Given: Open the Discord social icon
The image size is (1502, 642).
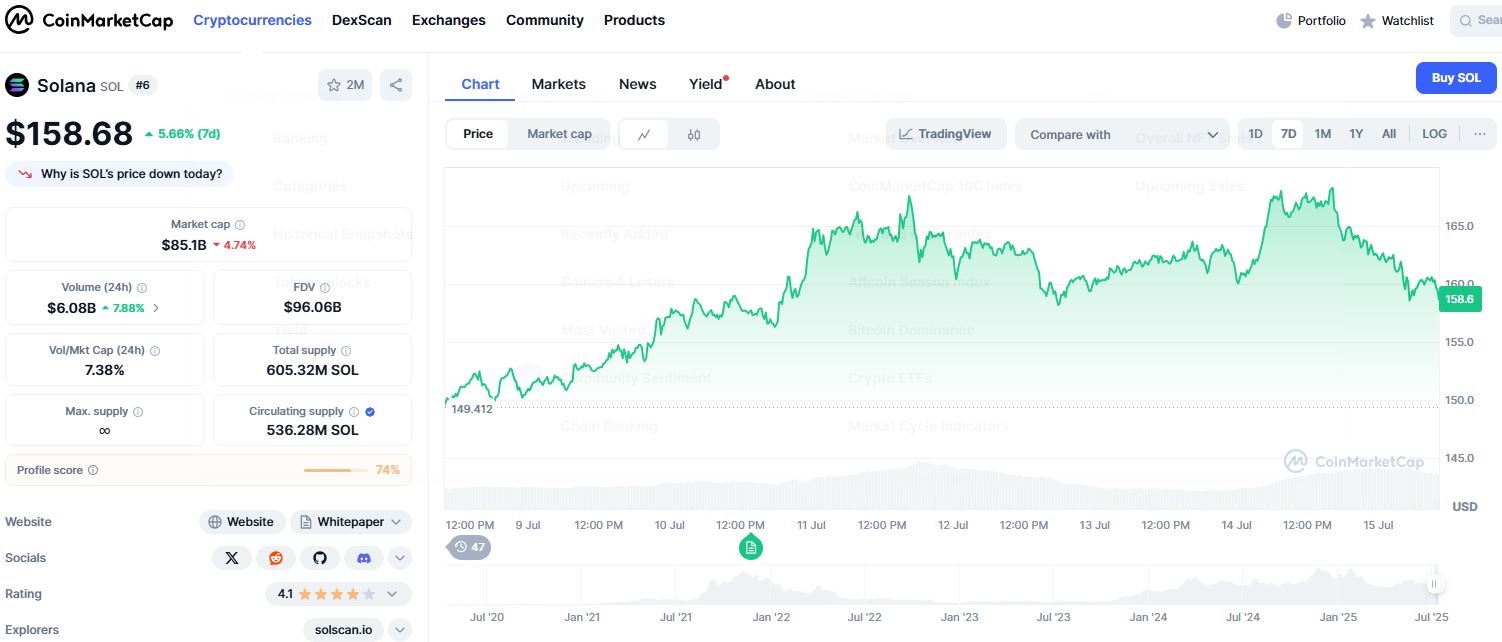Looking at the screenshot, I should click(364, 558).
